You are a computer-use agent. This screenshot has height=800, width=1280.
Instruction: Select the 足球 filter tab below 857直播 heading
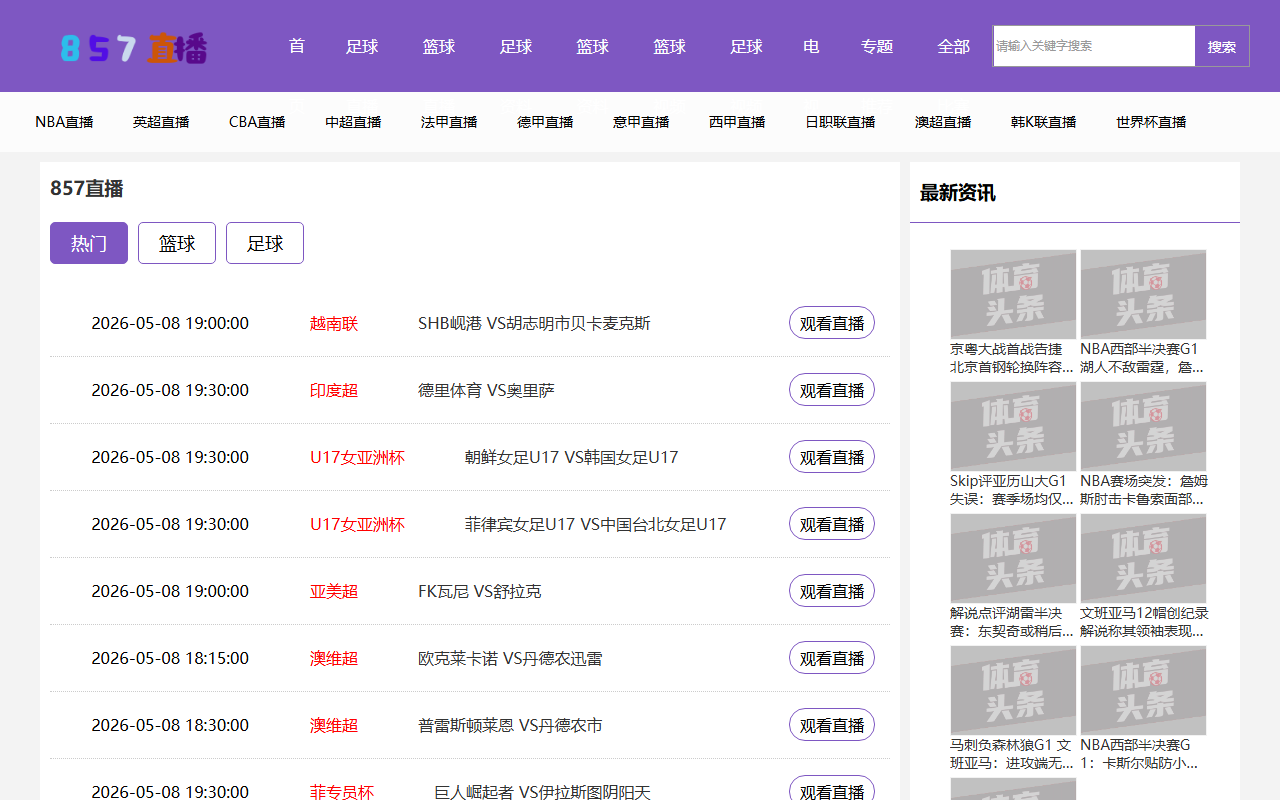[265, 243]
